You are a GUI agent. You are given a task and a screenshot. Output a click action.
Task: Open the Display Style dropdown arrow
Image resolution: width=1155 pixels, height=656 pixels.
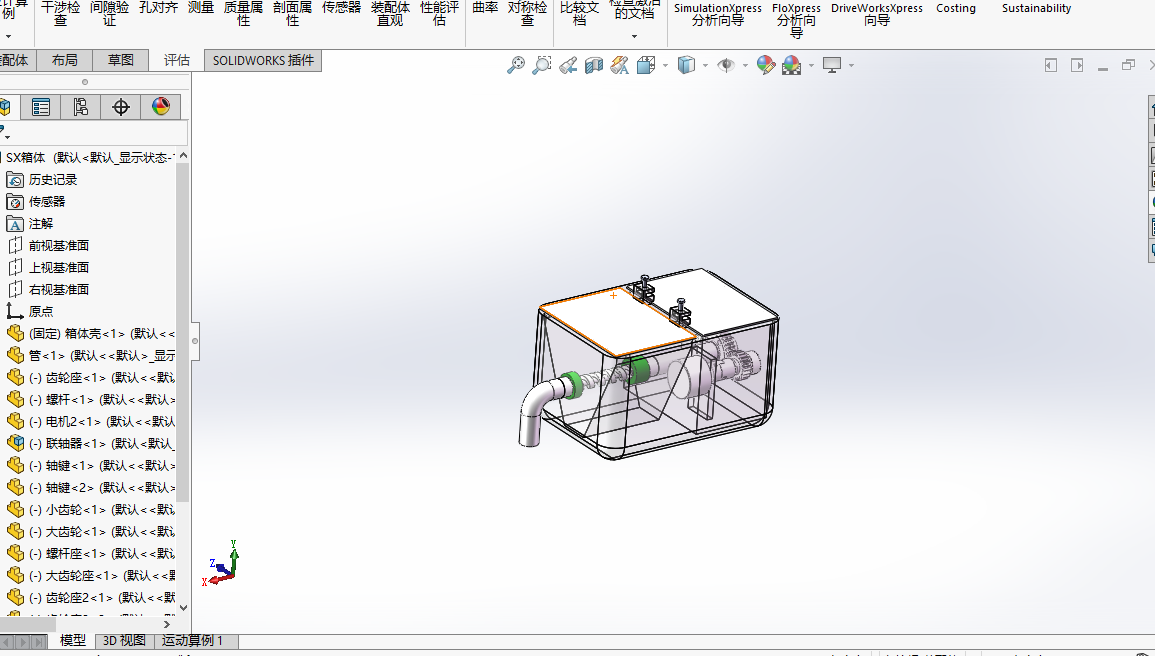point(705,66)
